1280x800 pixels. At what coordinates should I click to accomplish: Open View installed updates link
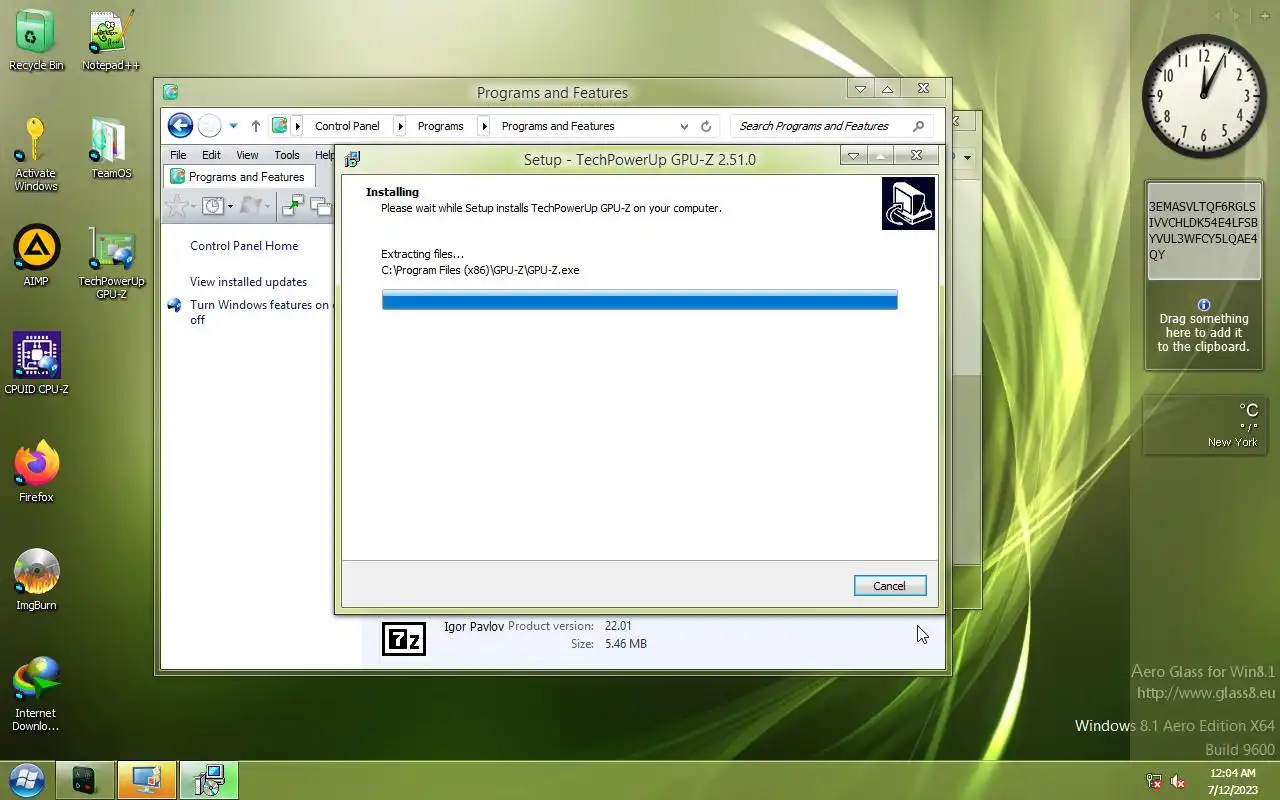248,282
